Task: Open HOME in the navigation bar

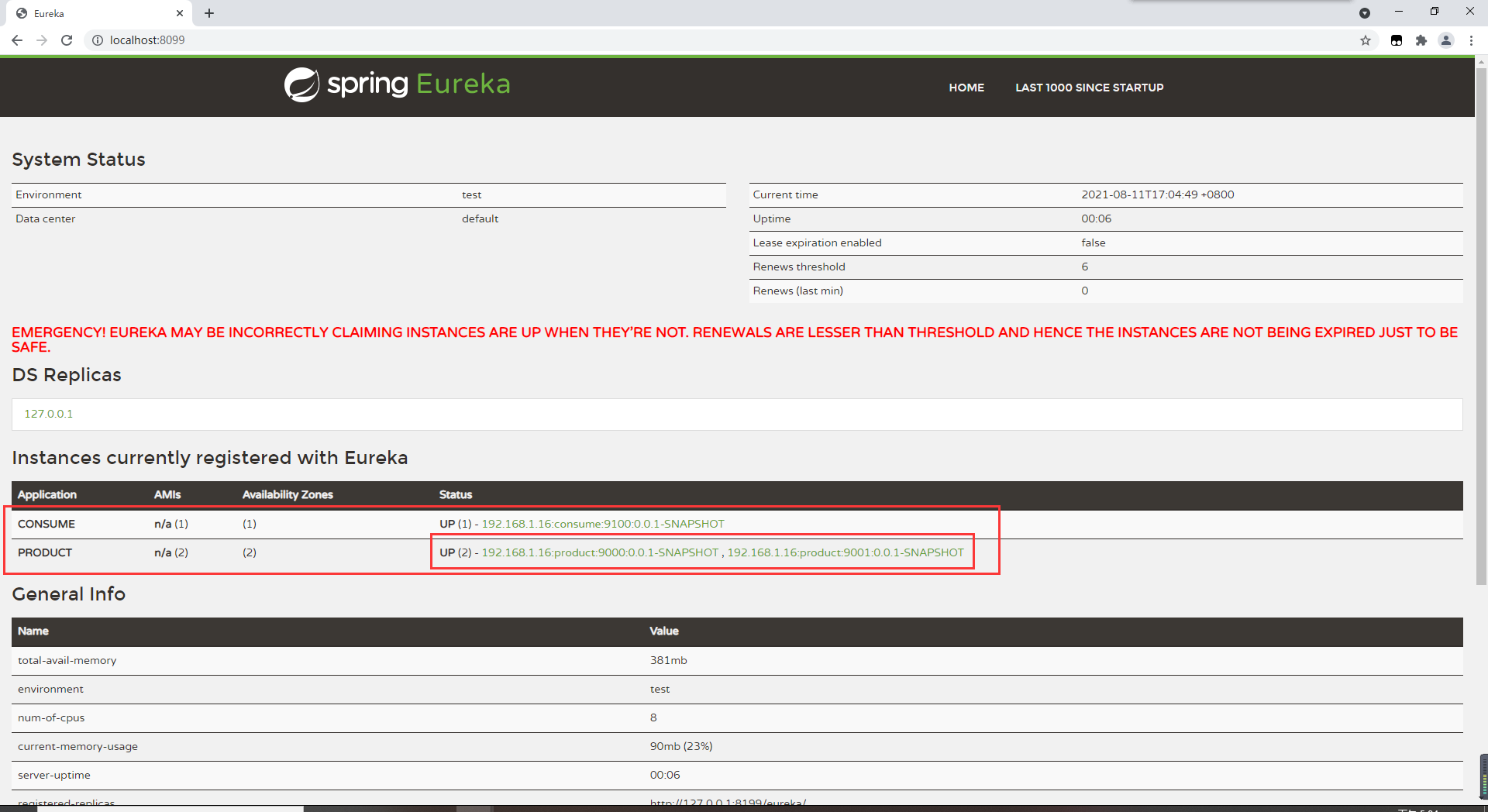Action: [x=966, y=88]
